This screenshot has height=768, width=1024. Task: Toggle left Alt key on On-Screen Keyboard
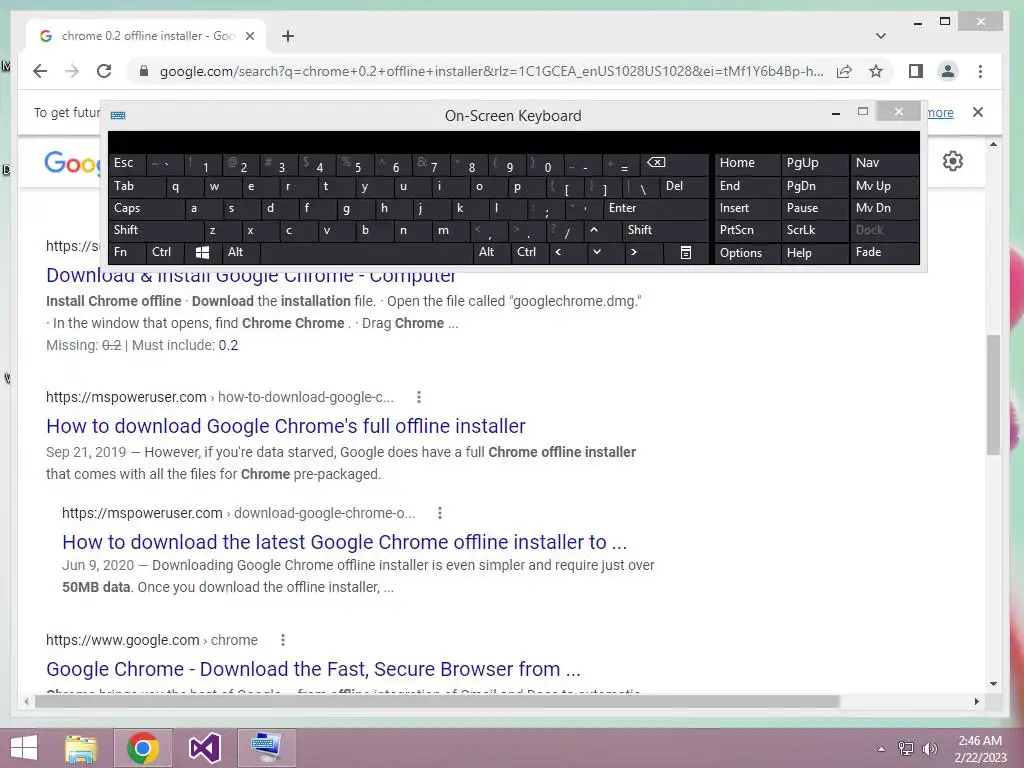pyautogui.click(x=241, y=252)
